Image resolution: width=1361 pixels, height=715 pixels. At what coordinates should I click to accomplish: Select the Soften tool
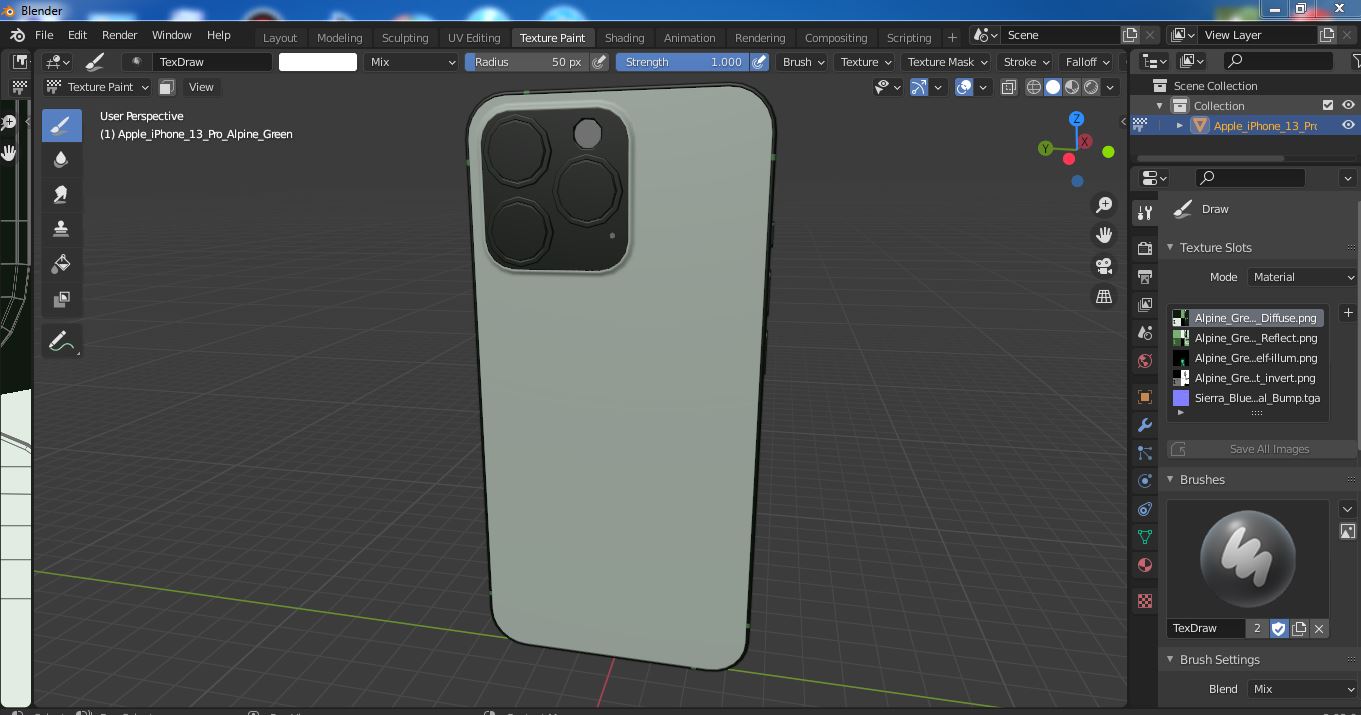point(61,160)
